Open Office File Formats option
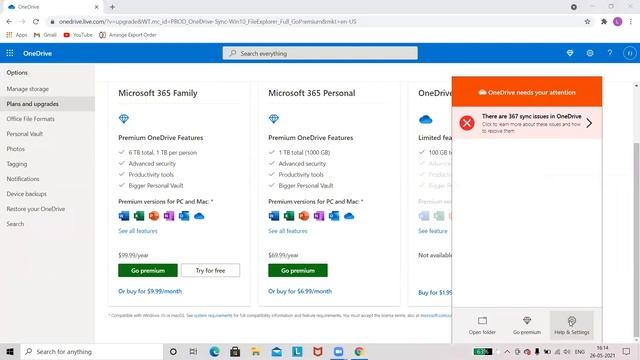The height and width of the screenshot is (360, 640). 30,119
